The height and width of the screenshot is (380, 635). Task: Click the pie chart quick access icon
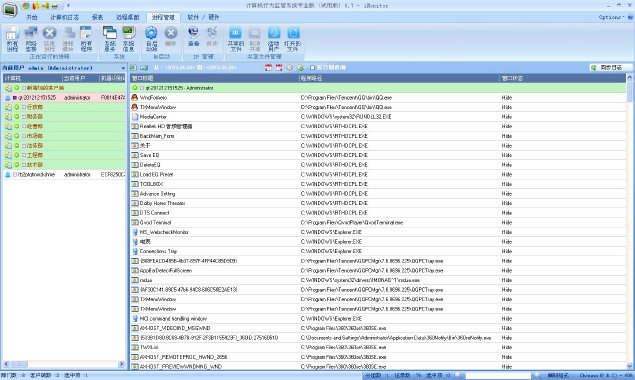point(25,6)
